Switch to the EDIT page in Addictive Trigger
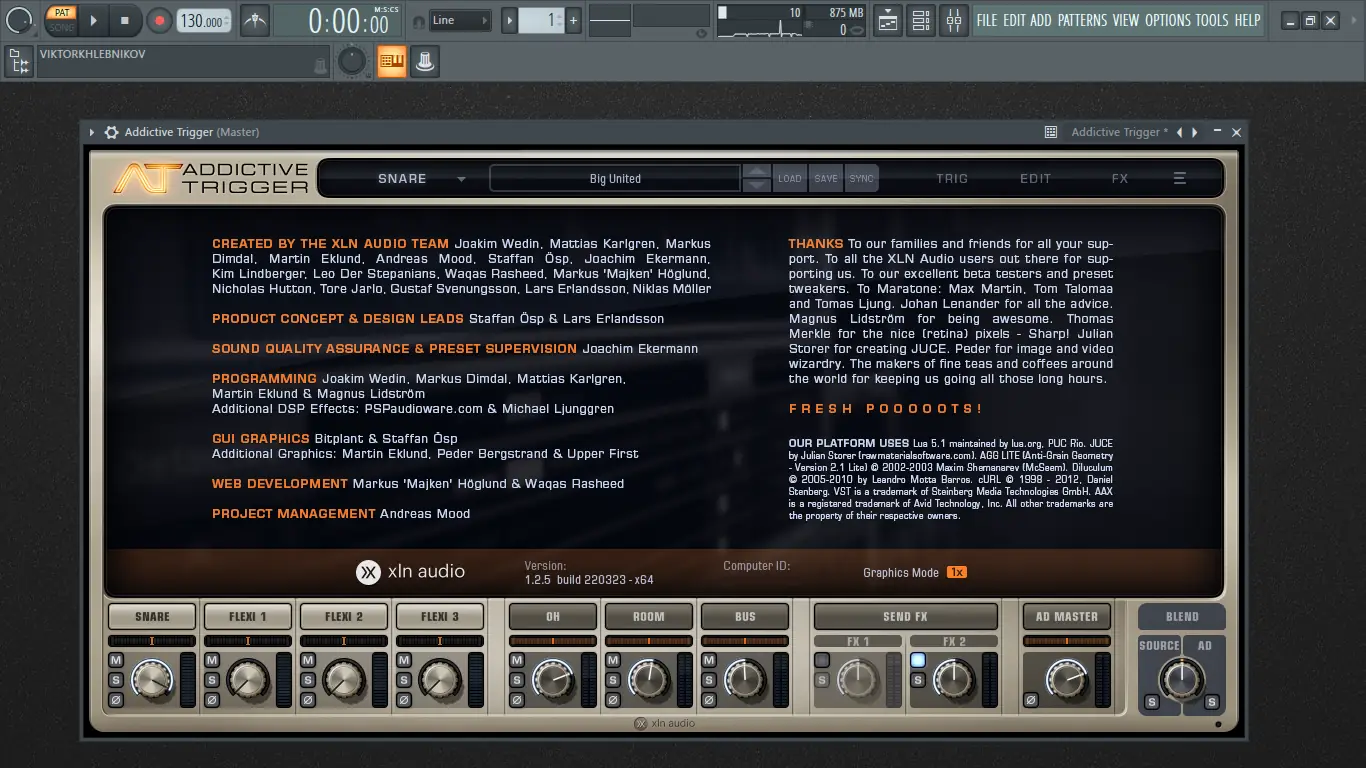Viewport: 1366px width, 768px height. (x=1035, y=178)
